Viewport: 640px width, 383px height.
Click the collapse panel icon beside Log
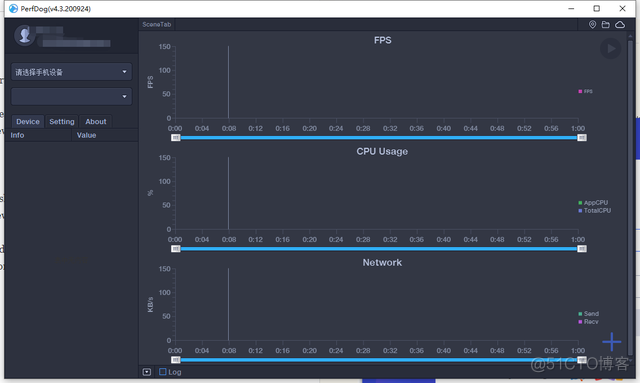[x=147, y=372]
